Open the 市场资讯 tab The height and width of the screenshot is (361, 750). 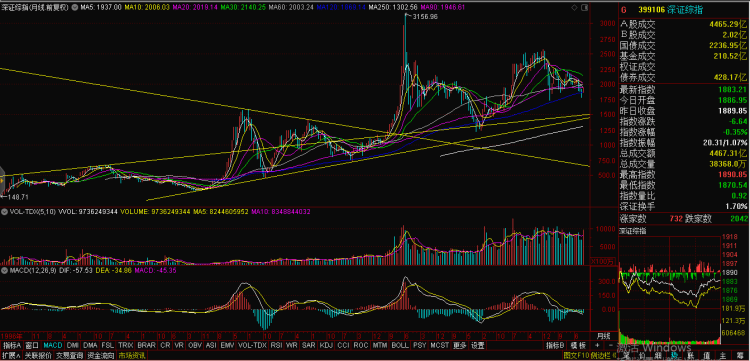(132, 355)
